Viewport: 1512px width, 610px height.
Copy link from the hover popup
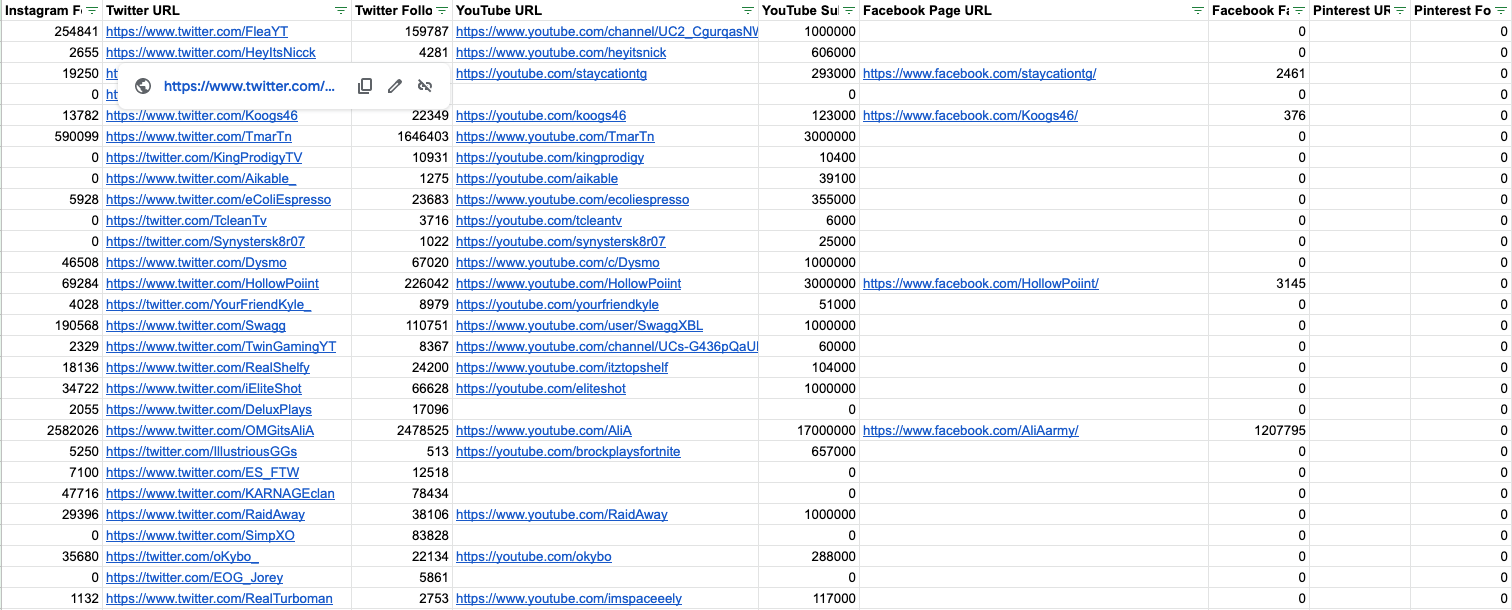tap(365, 86)
